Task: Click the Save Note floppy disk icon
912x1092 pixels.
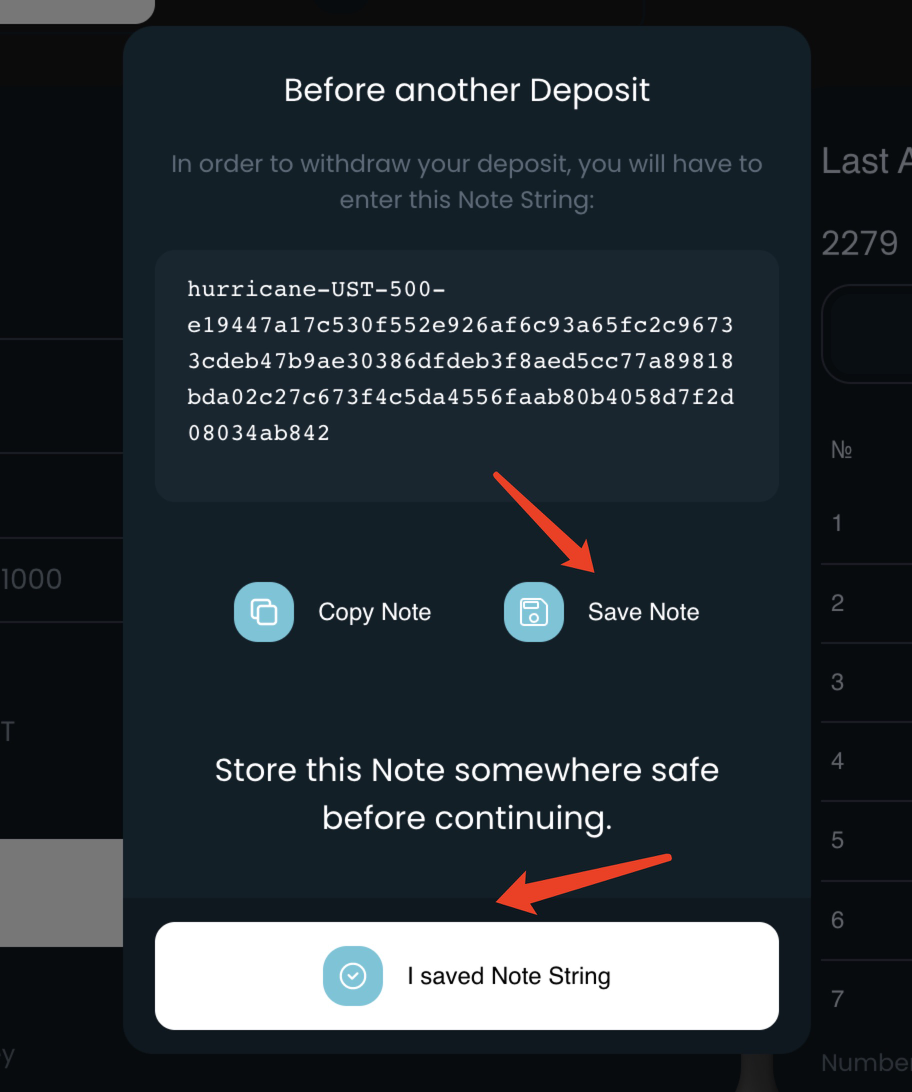Action: [534, 612]
